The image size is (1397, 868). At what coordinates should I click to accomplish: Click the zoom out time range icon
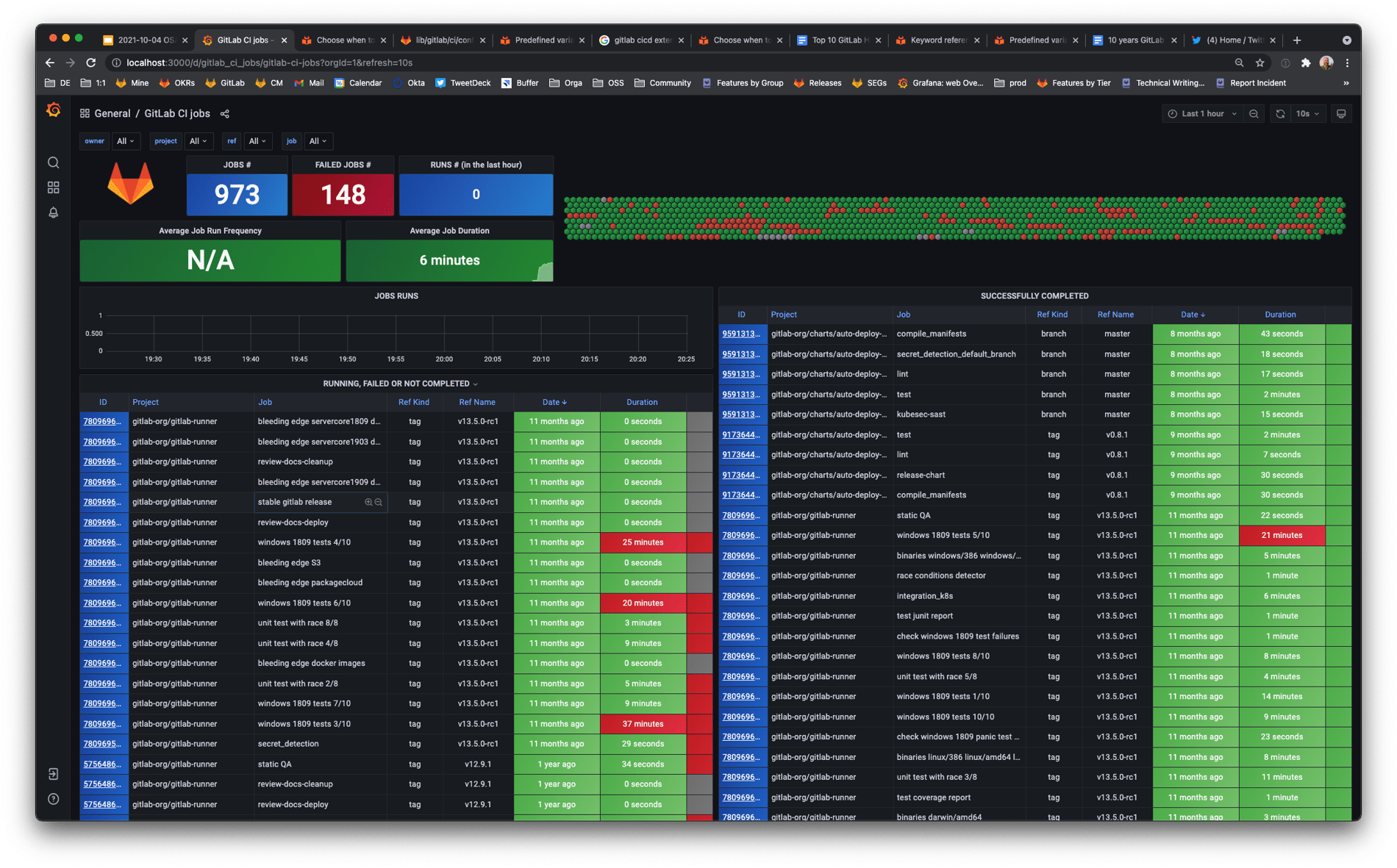(1254, 114)
